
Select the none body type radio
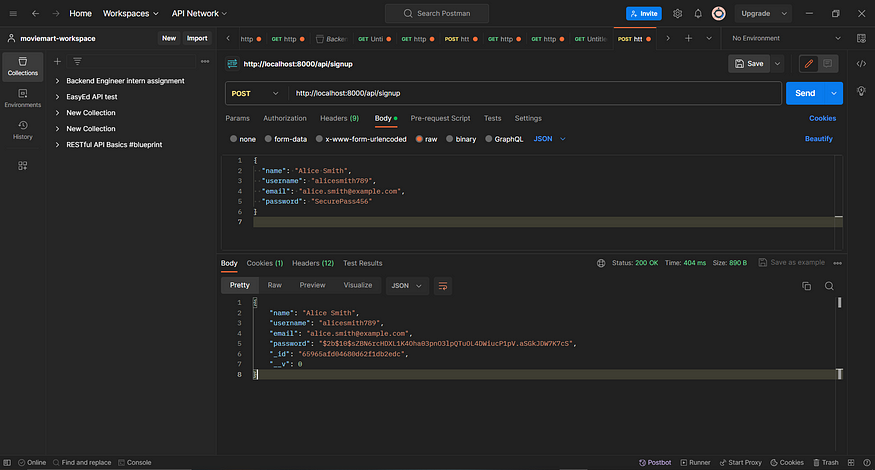[x=233, y=139]
